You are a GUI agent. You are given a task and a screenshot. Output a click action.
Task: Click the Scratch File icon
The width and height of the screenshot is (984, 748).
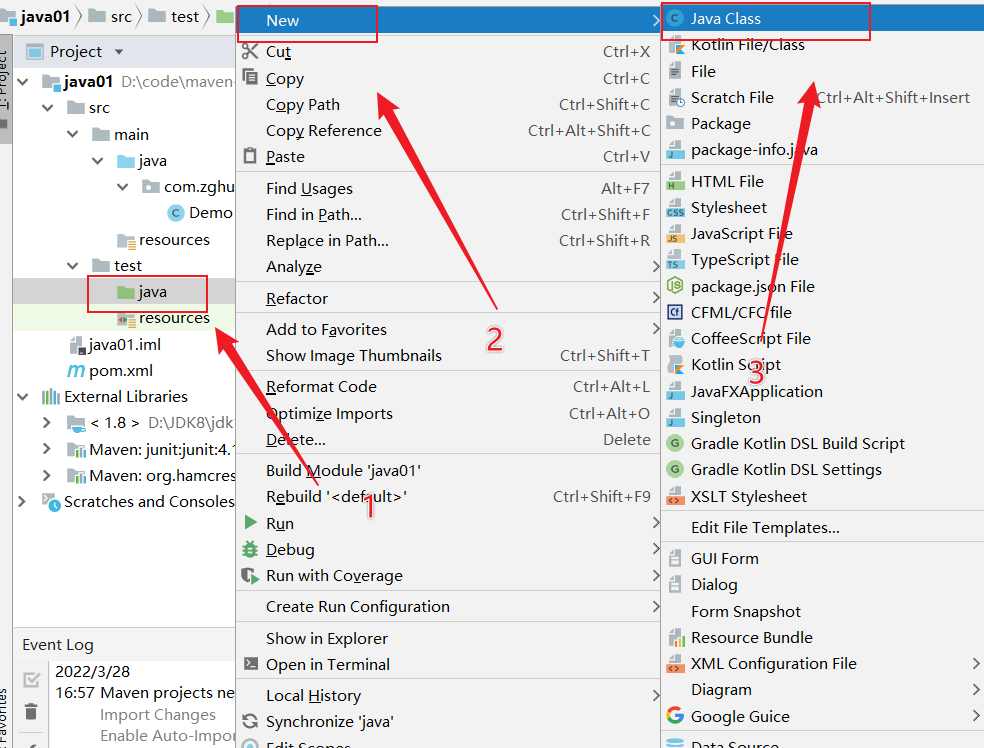(x=676, y=98)
